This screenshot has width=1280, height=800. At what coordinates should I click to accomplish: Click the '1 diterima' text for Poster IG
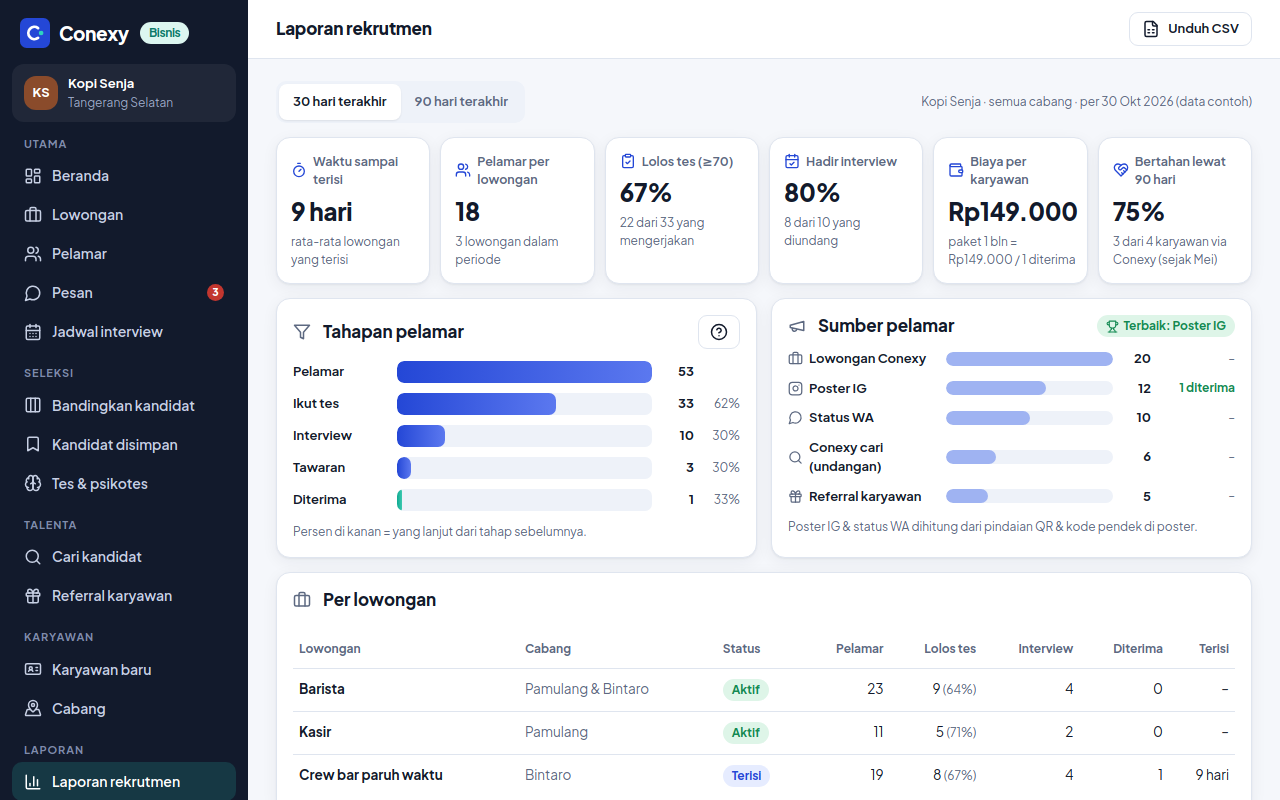pos(1207,388)
